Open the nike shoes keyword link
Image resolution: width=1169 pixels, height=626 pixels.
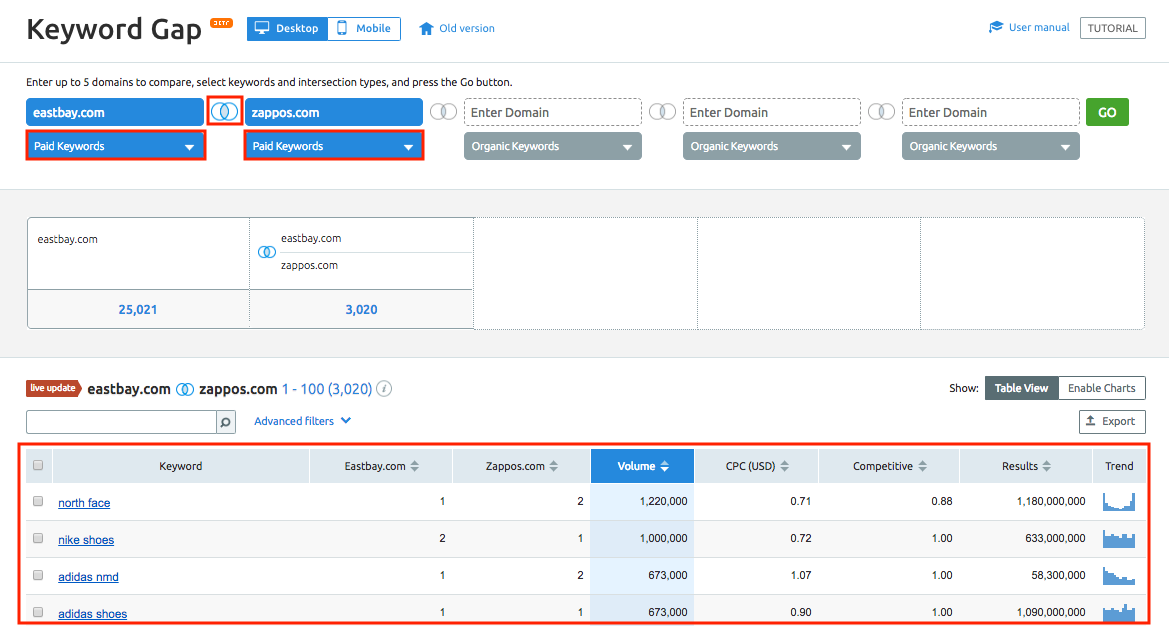pos(86,540)
